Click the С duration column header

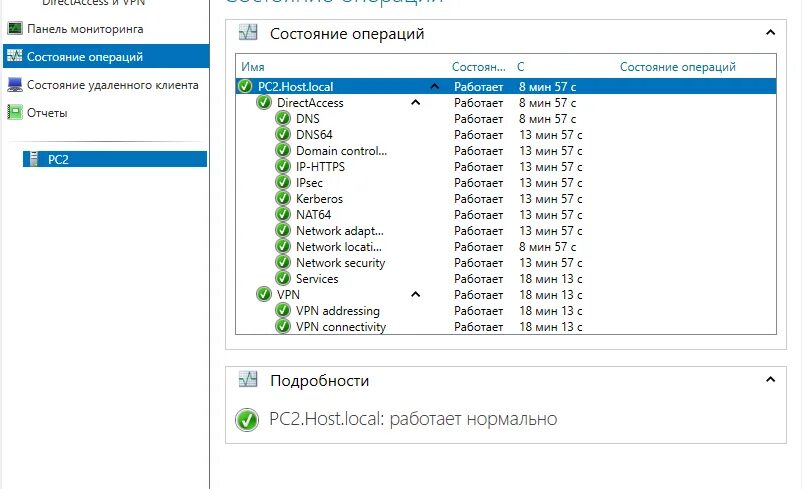pyautogui.click(x=520, y=66)
